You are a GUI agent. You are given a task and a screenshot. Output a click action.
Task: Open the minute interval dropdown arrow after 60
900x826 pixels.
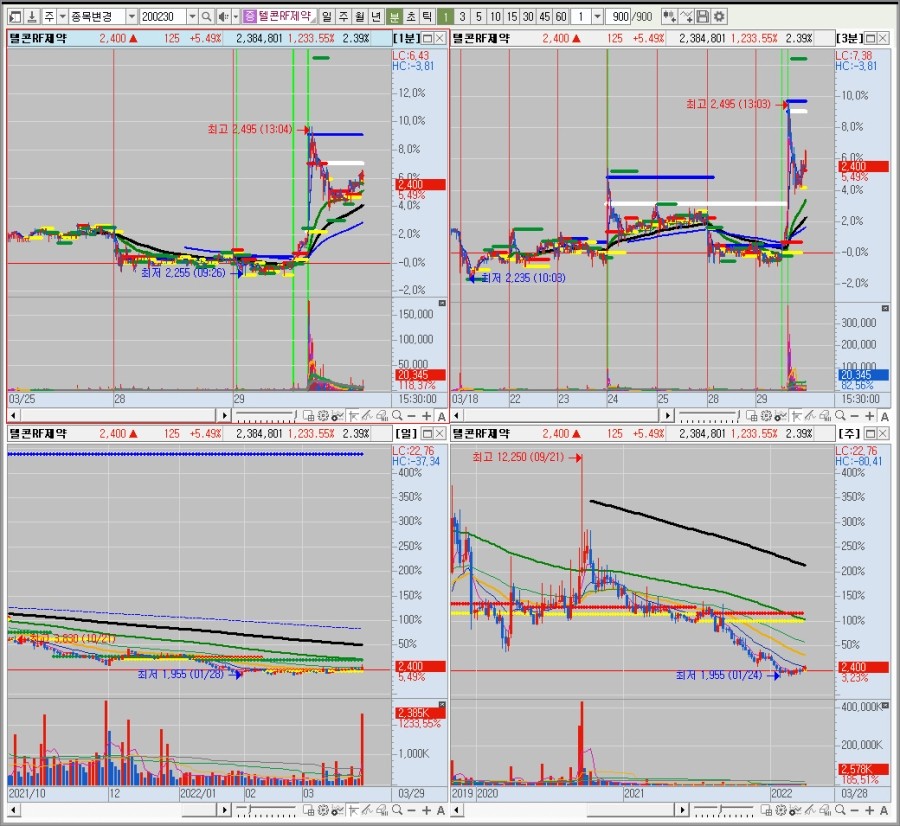pyautogui.click(x=597, y=17)
